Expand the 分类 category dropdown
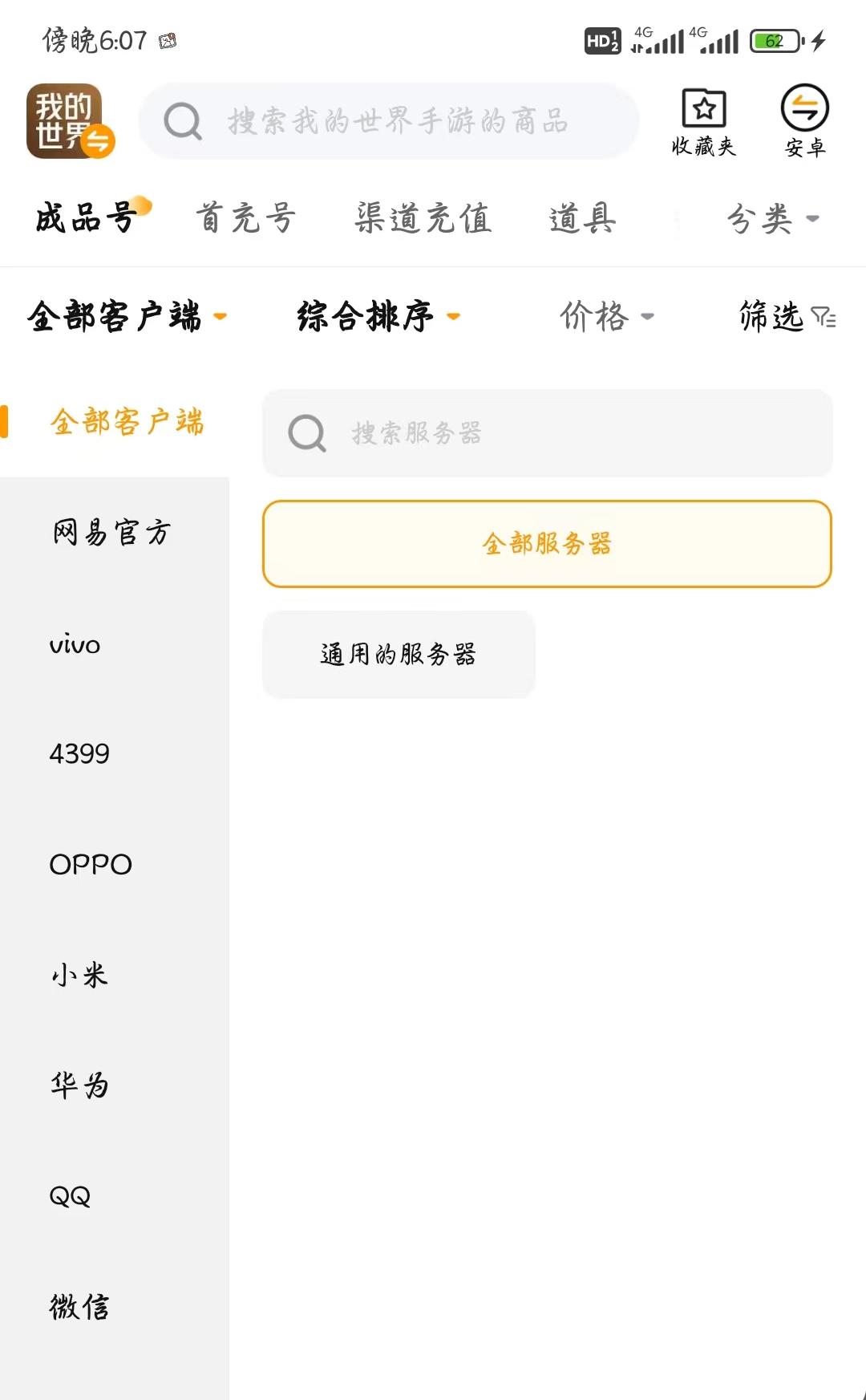 point(772,218)
